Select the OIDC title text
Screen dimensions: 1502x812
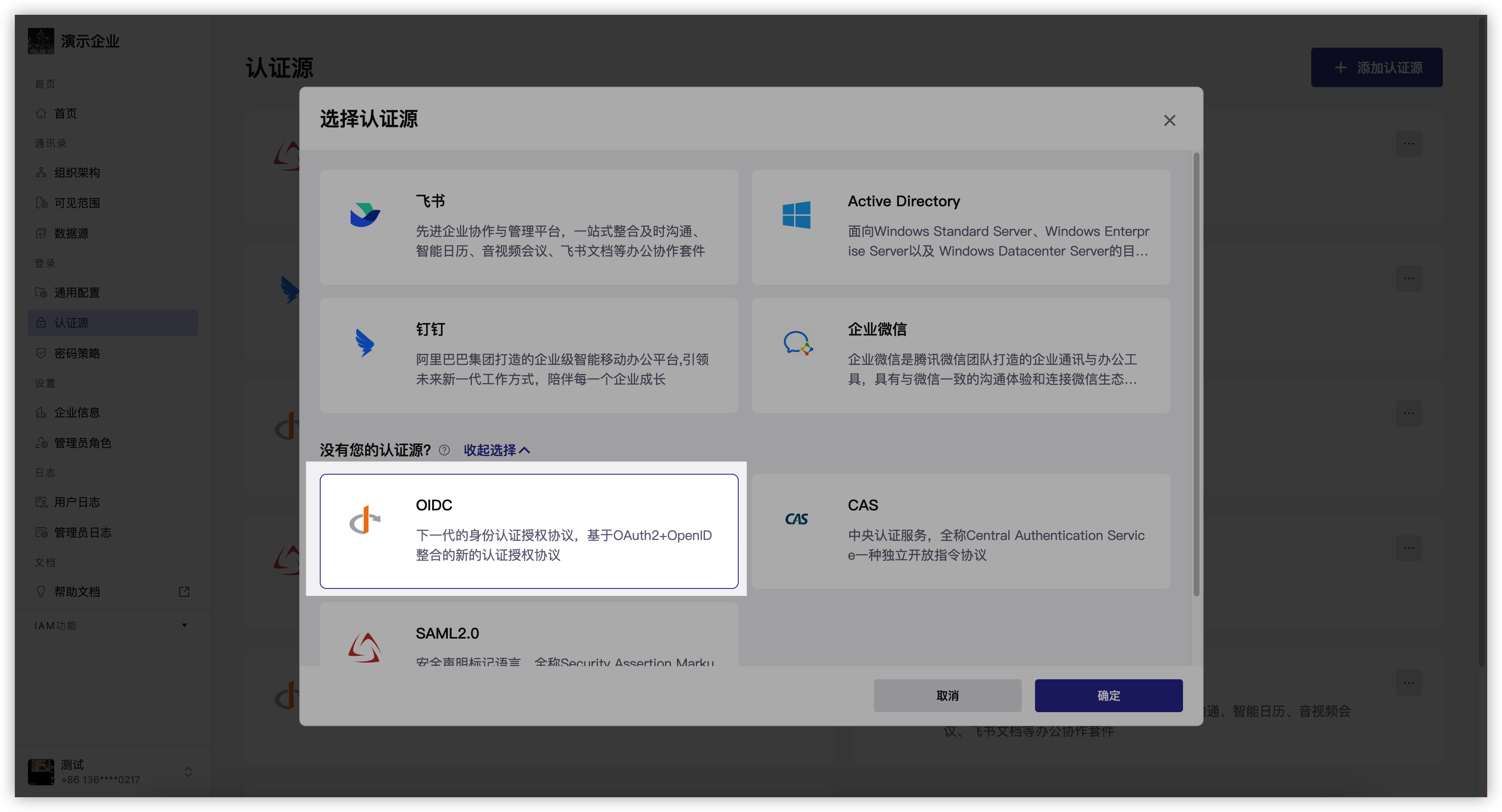(x=434, y=505)
